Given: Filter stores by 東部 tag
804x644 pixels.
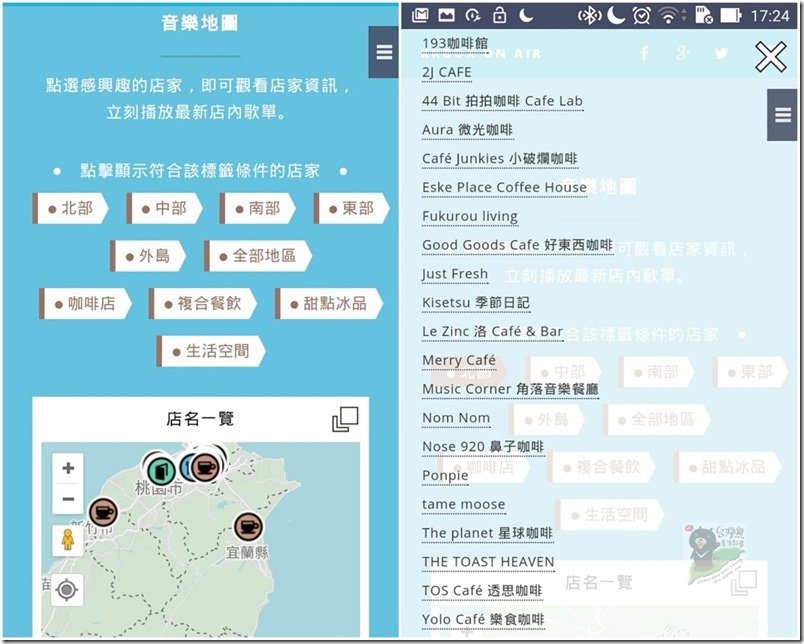Looking at the screenshot, I should coord(352,208).
